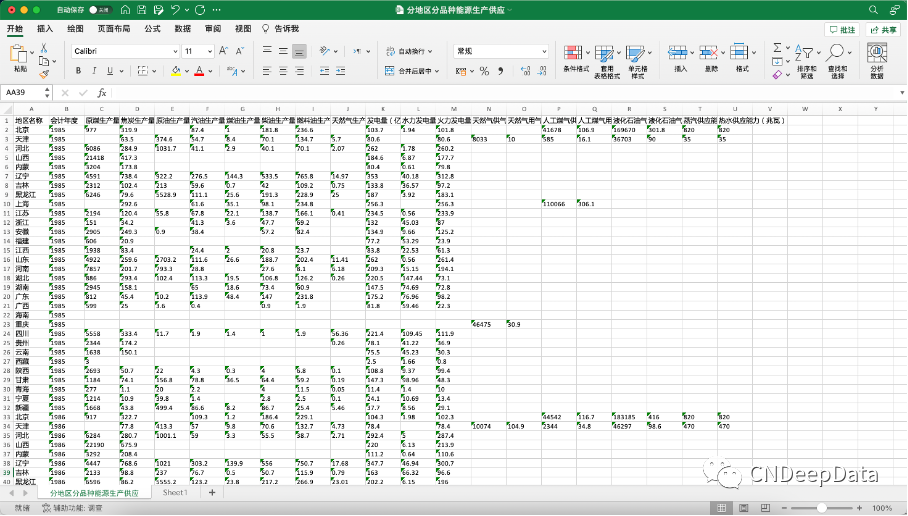Click the Search magnifier in title bar
Screen dimensions: 908x516
(873, 10)
